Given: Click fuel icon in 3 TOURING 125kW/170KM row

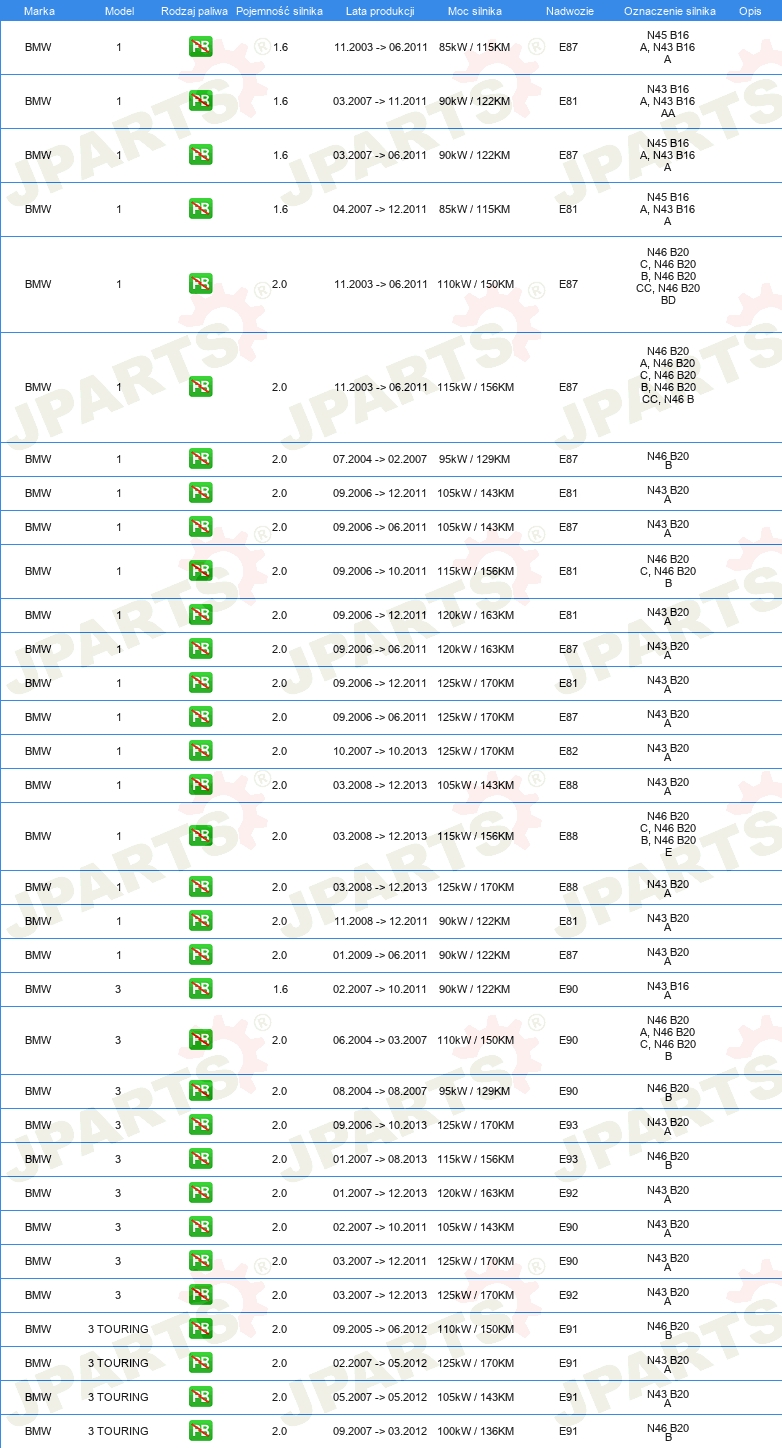Looking at the screenshot, I should pyautogui.click(x=200, y=1363).
